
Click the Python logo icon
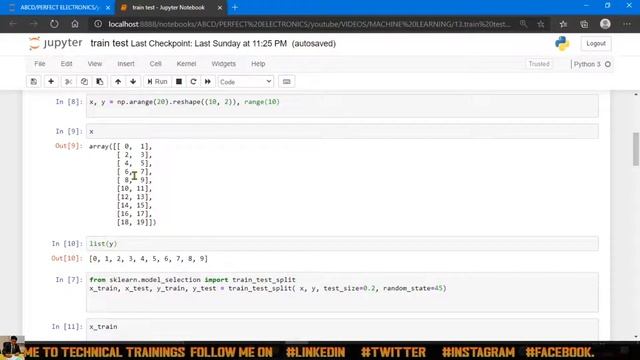click(x=562, y=43)
